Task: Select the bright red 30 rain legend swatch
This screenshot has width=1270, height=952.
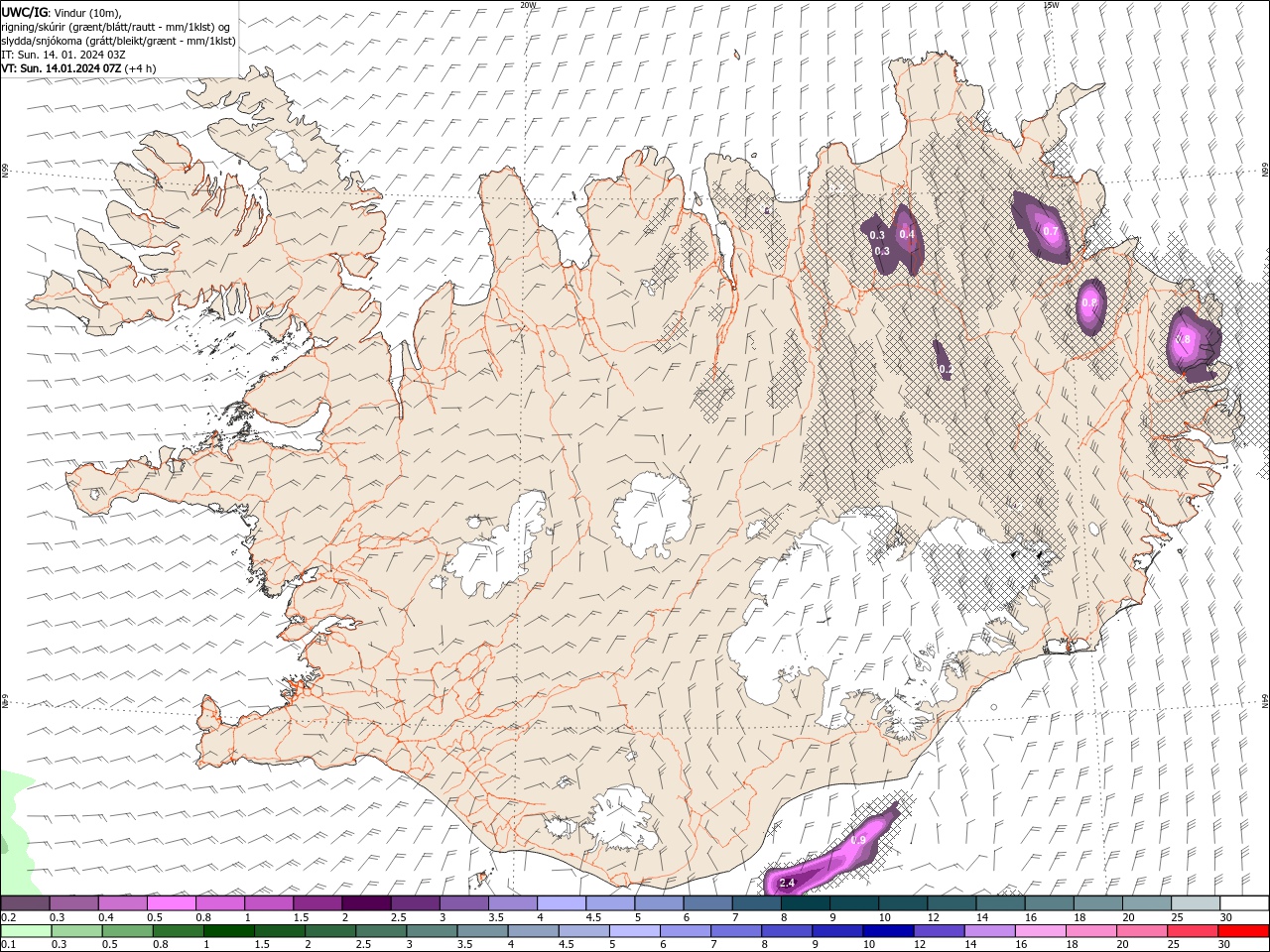Action: tap(1242, 931)
